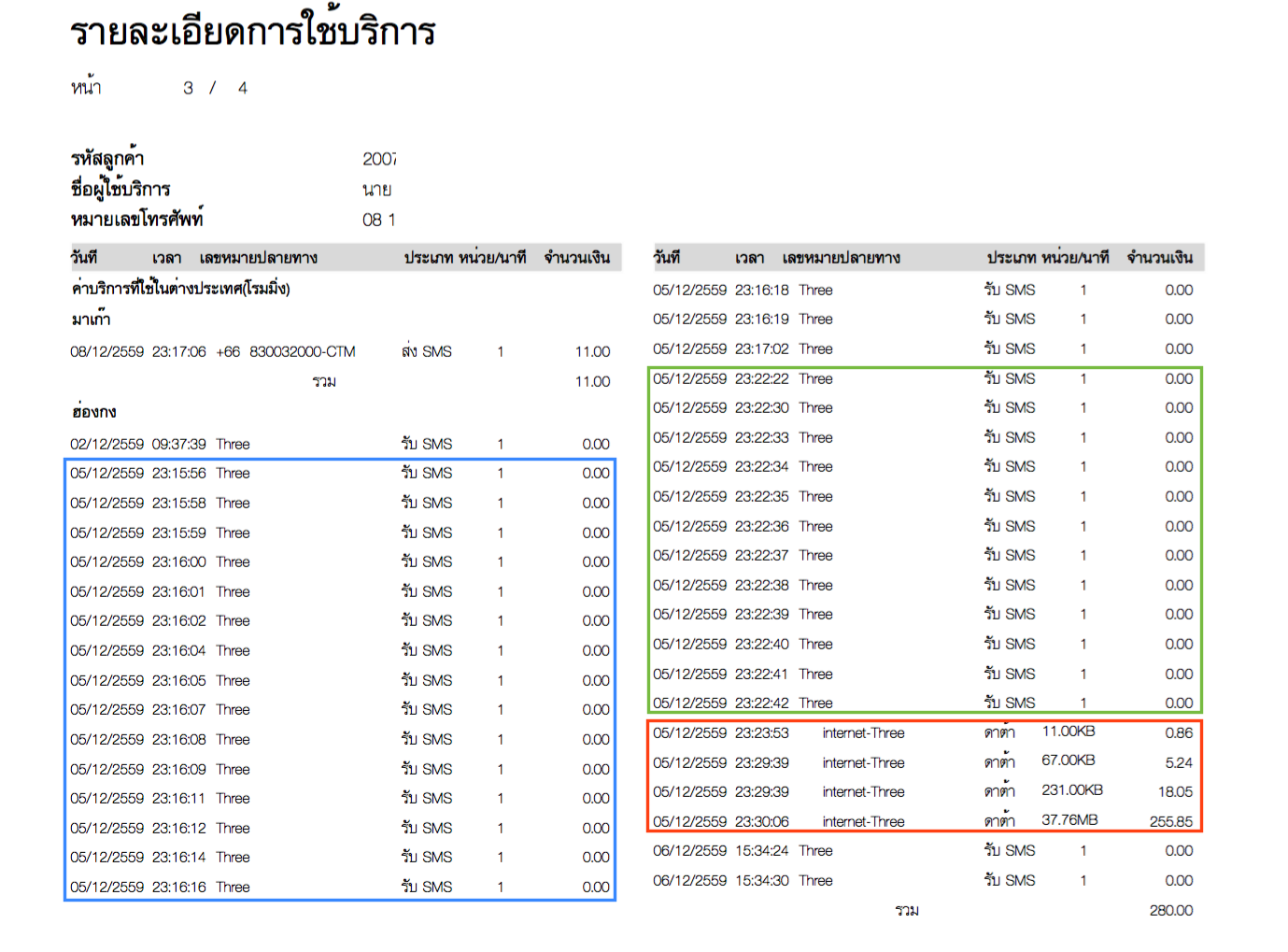Viewport: 1288px width, 952px height.
Task: Click the total amount "280.00"
Action: (x=1171, y=911)
